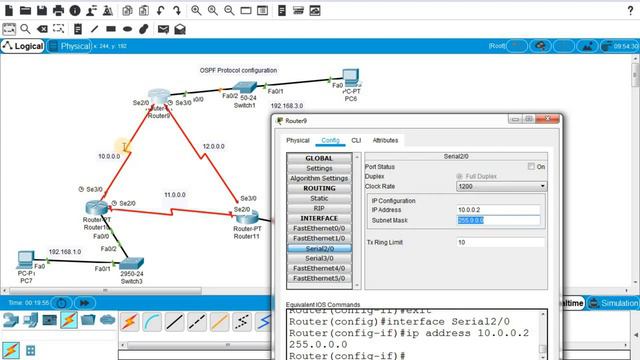Add Simple PDU with closed envelope icon
The image size is (640, 360).
coord(163,29)
